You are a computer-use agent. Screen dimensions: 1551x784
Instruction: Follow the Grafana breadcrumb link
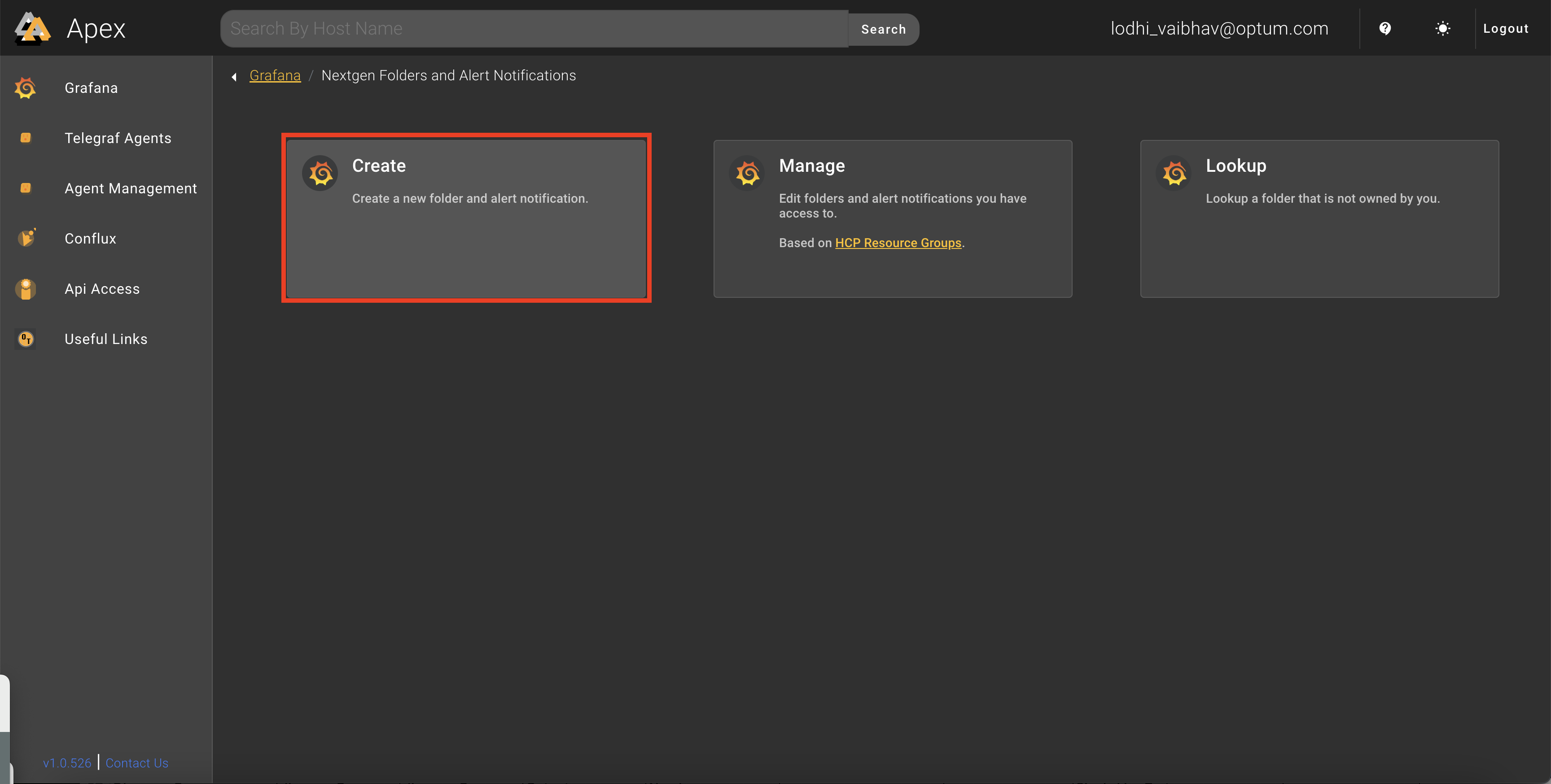(275, 75)
